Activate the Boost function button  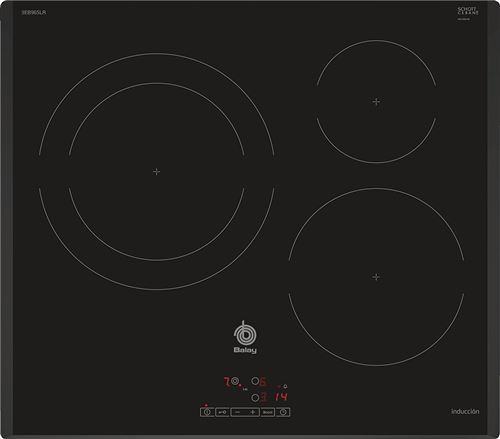pos(268,412)
